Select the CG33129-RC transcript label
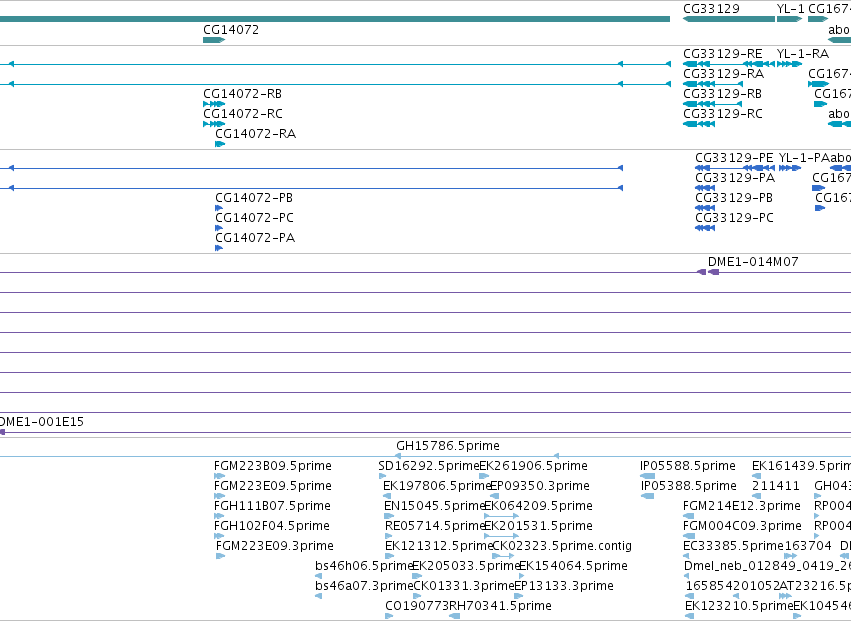Viewport: 851px width, 621px height. click(x=722, y=114)
